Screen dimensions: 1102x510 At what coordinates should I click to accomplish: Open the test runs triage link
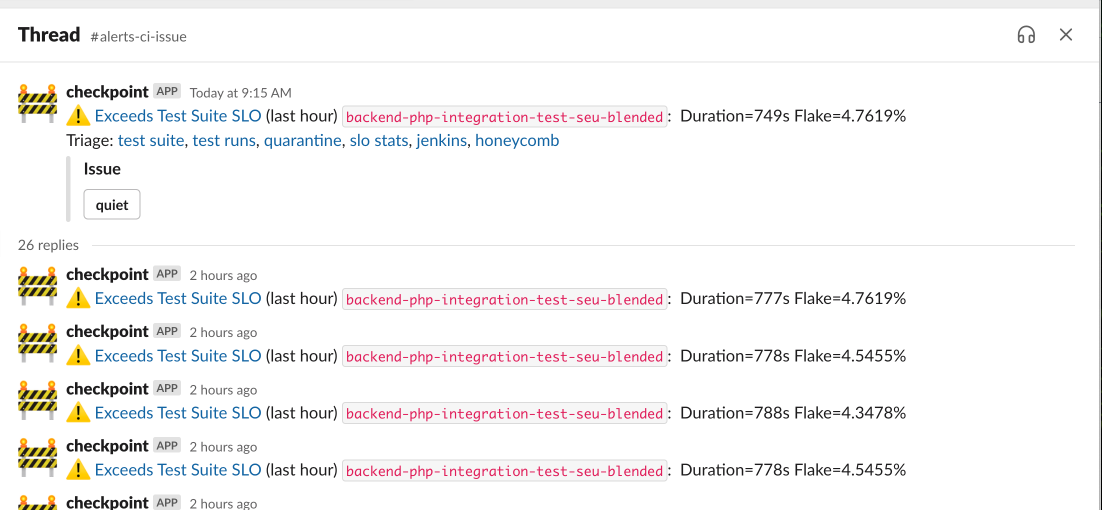click(x=224, y=140)
